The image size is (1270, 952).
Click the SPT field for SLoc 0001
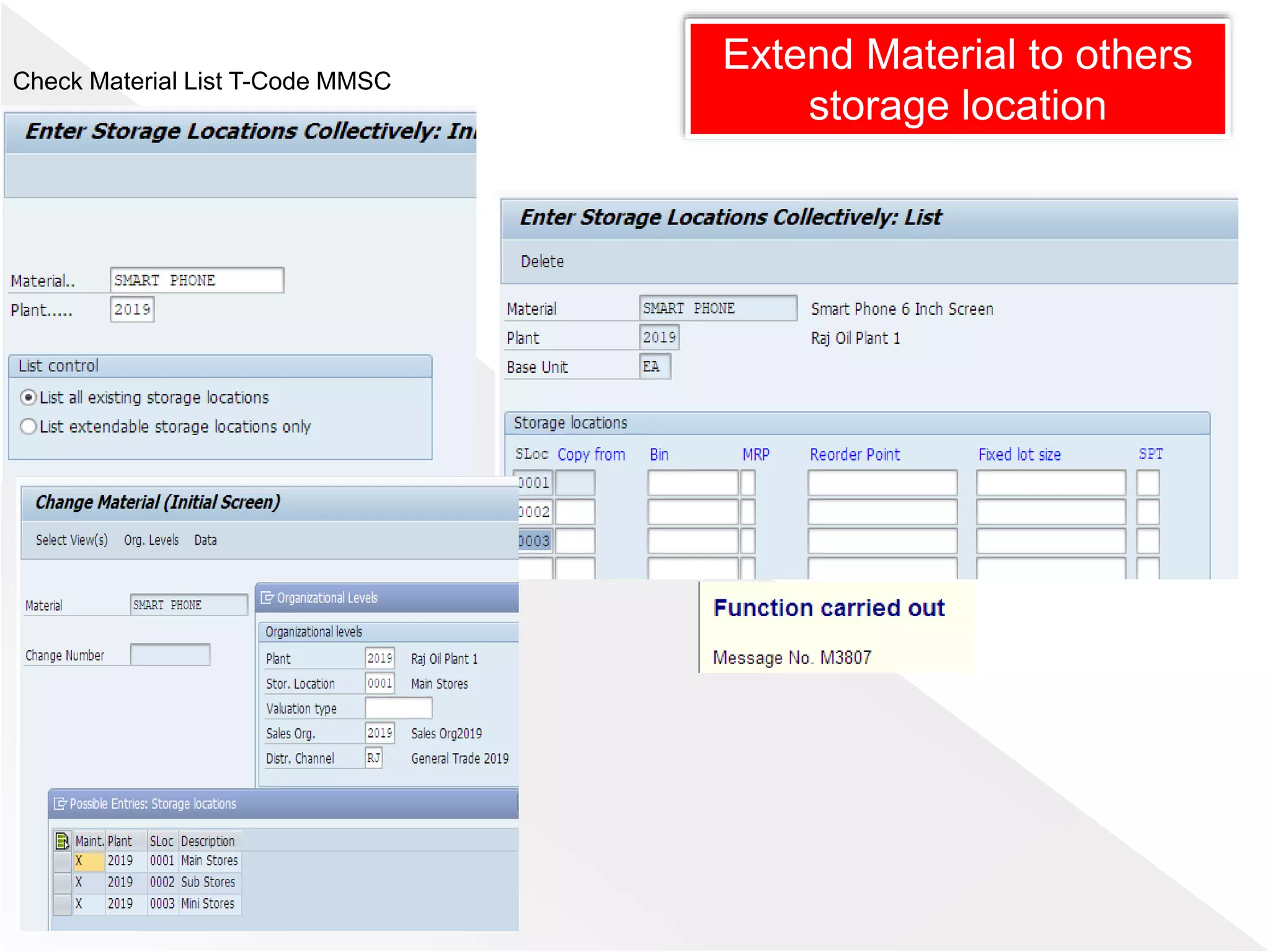(x=1148, y=483)
